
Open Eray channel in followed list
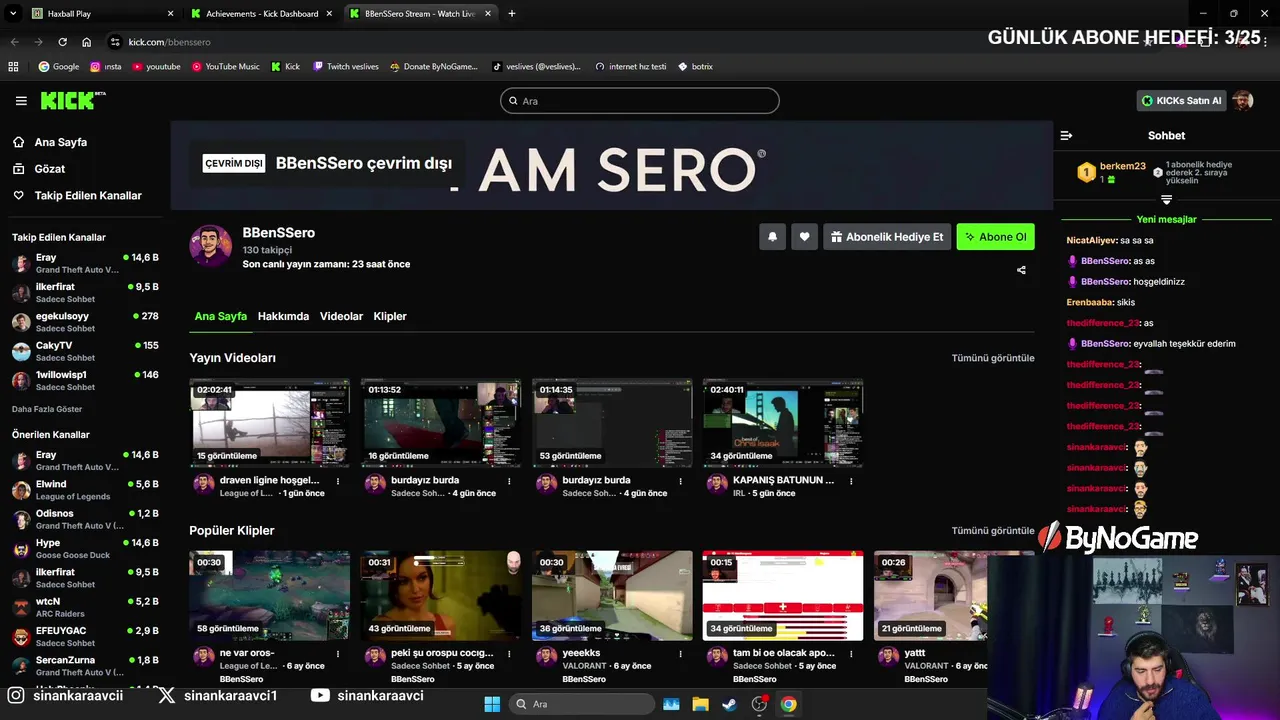85,264
